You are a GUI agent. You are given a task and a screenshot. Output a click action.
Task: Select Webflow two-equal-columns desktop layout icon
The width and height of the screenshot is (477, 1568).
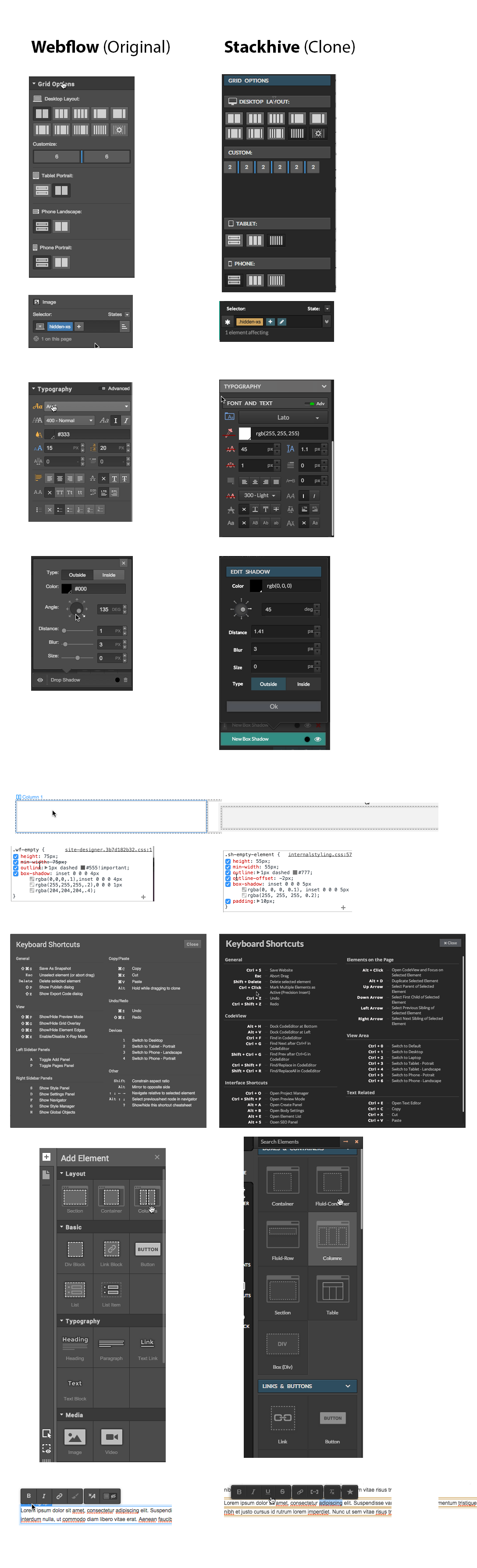coord(42,113)
